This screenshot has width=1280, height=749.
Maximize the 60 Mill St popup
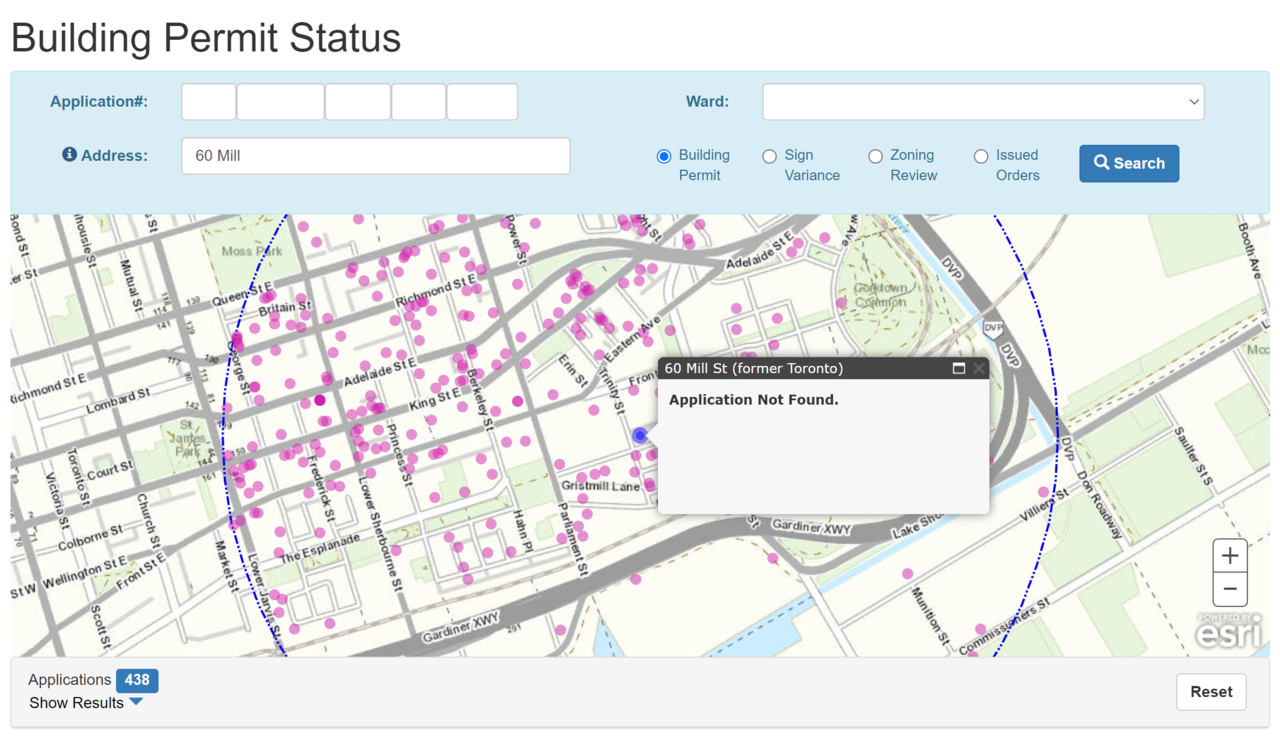tap(958, 368)
